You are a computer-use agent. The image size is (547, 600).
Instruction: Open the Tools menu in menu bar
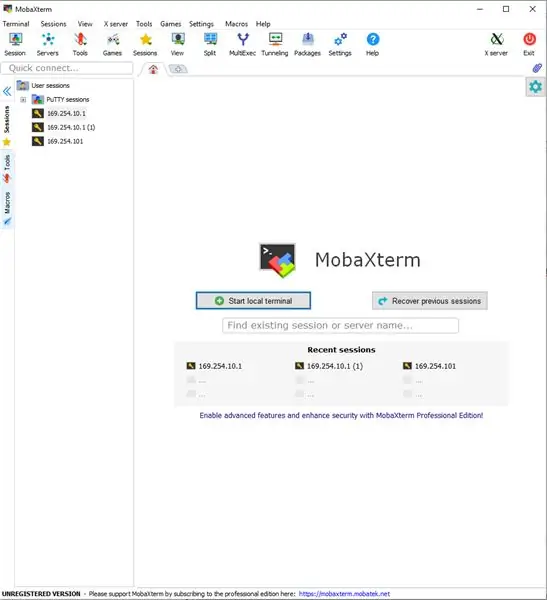coord(144,24)
